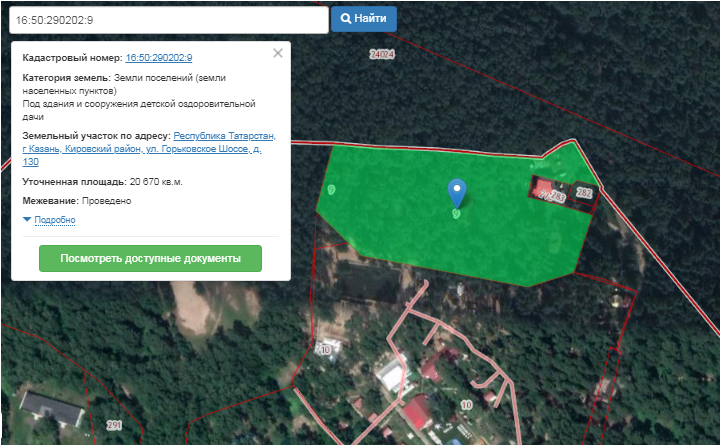Click the blue map location pin
The image size is (721, 446).
tap(457, 193)
